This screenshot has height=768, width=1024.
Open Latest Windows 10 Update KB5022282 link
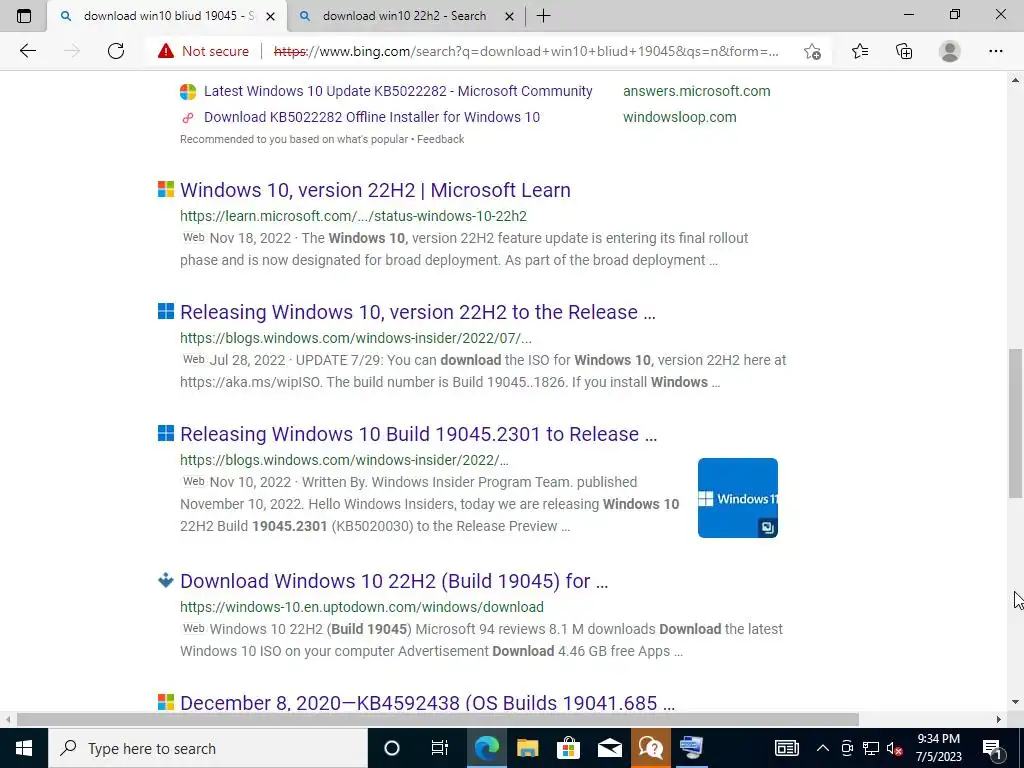[398, 91]
